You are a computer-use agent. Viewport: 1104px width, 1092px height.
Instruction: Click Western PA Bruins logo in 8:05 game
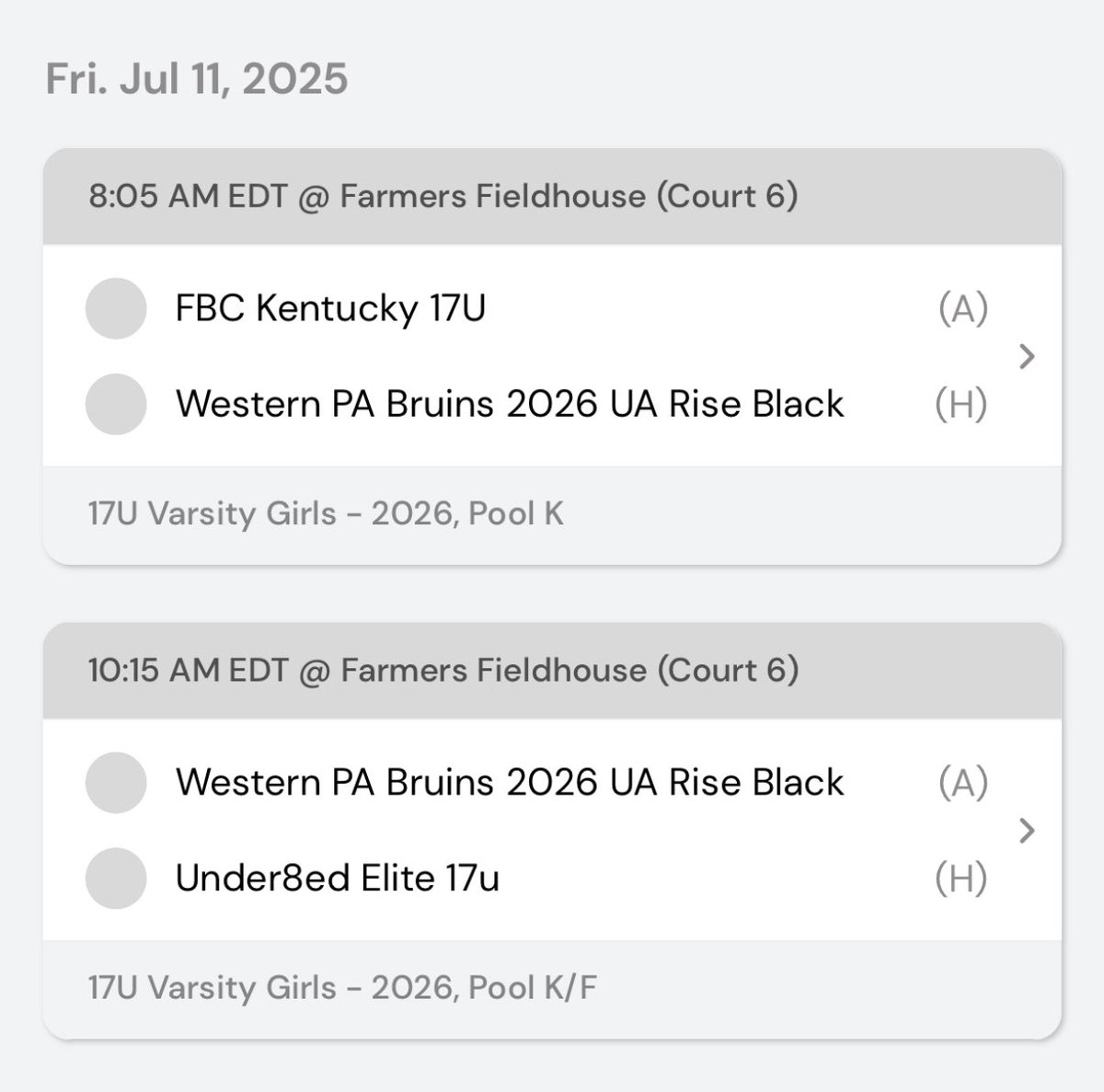coord(116,404)
